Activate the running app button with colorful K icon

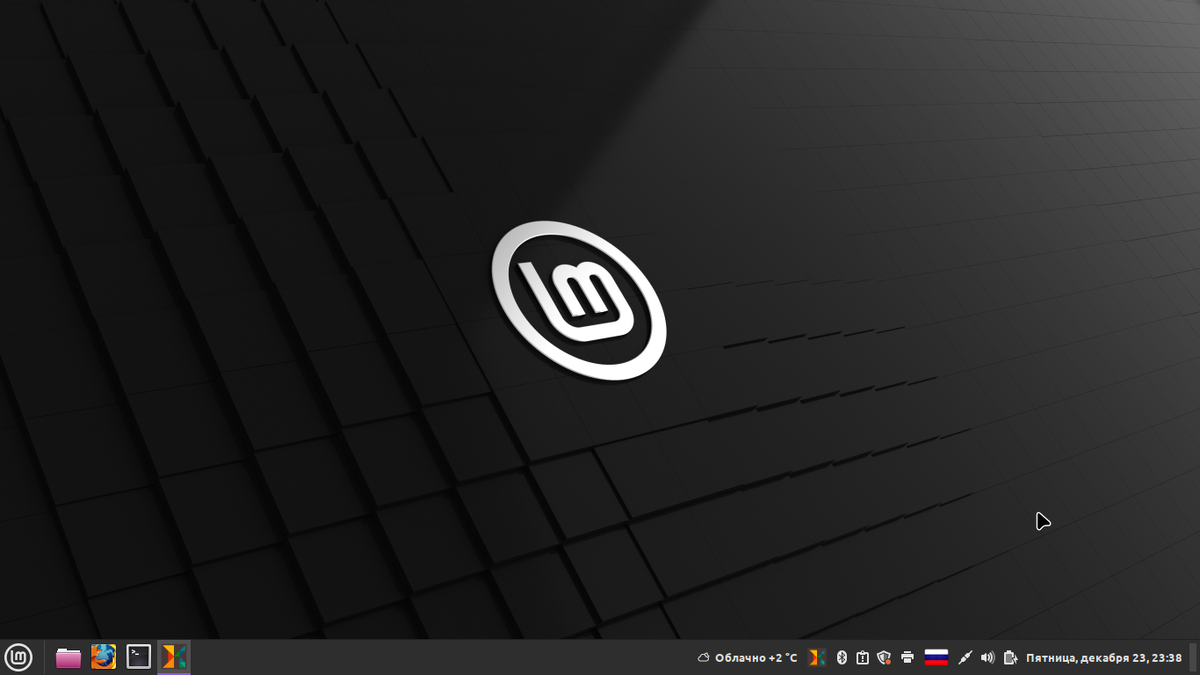[174, 657]
